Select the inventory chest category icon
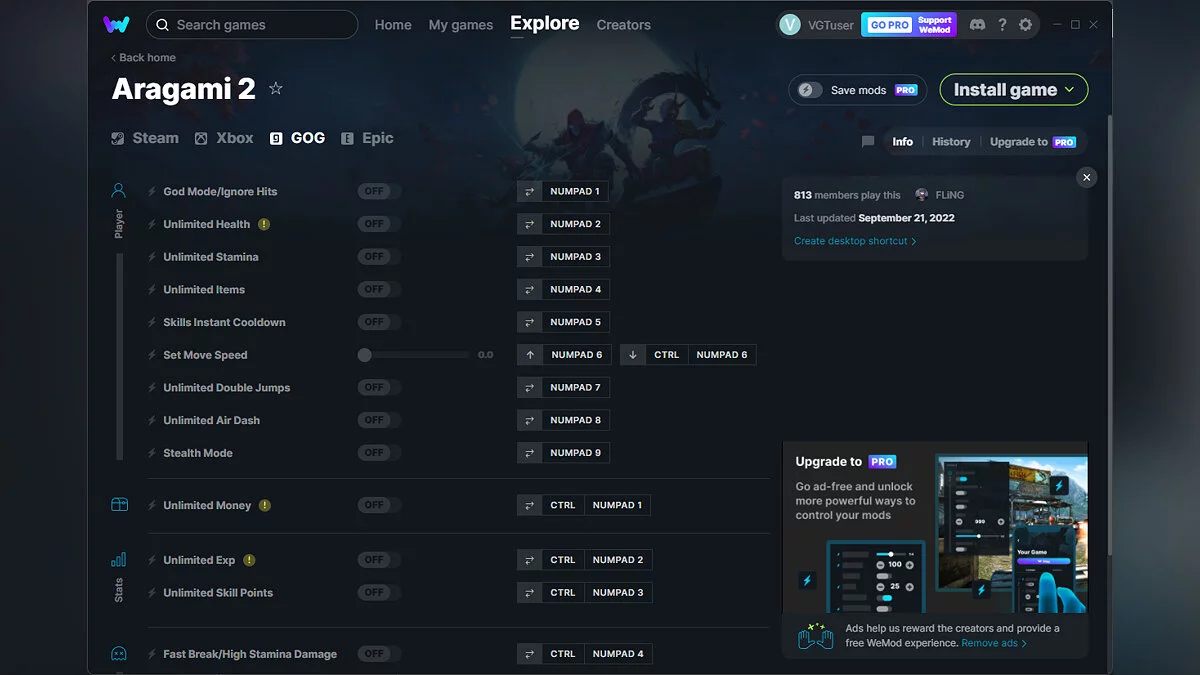 point(119,505)
